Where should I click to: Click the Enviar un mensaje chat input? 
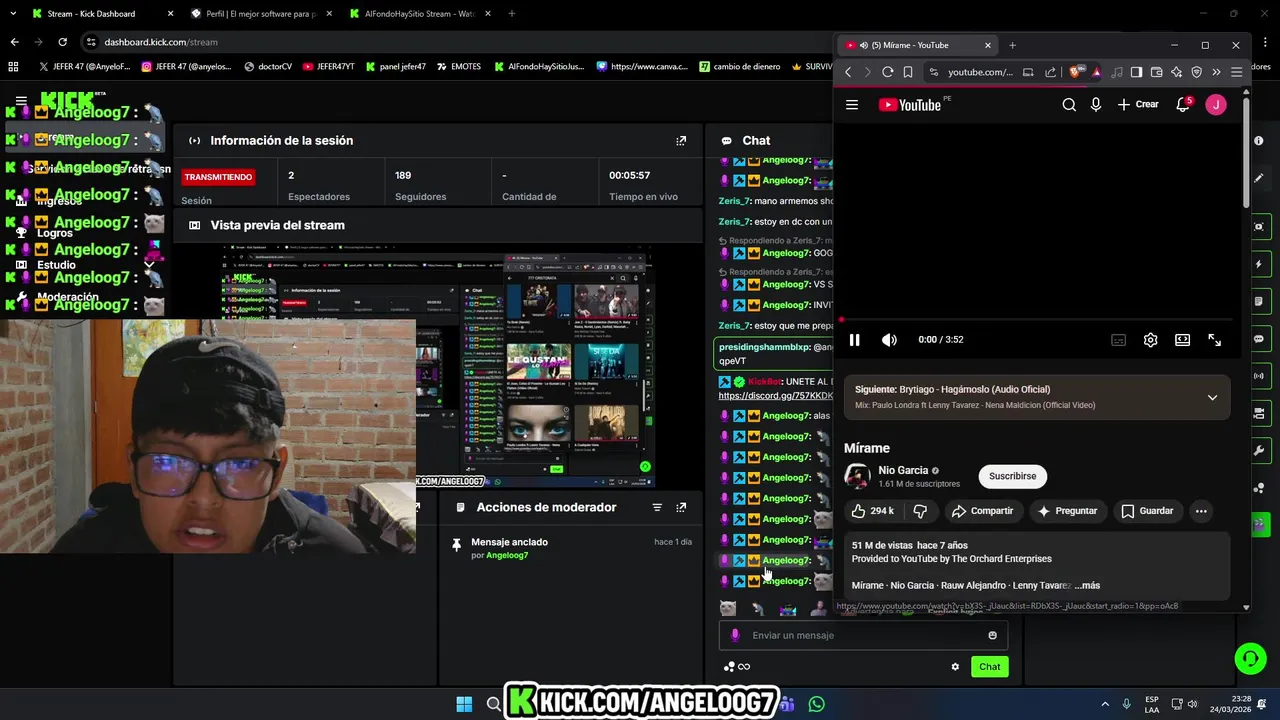pos(863,635)
